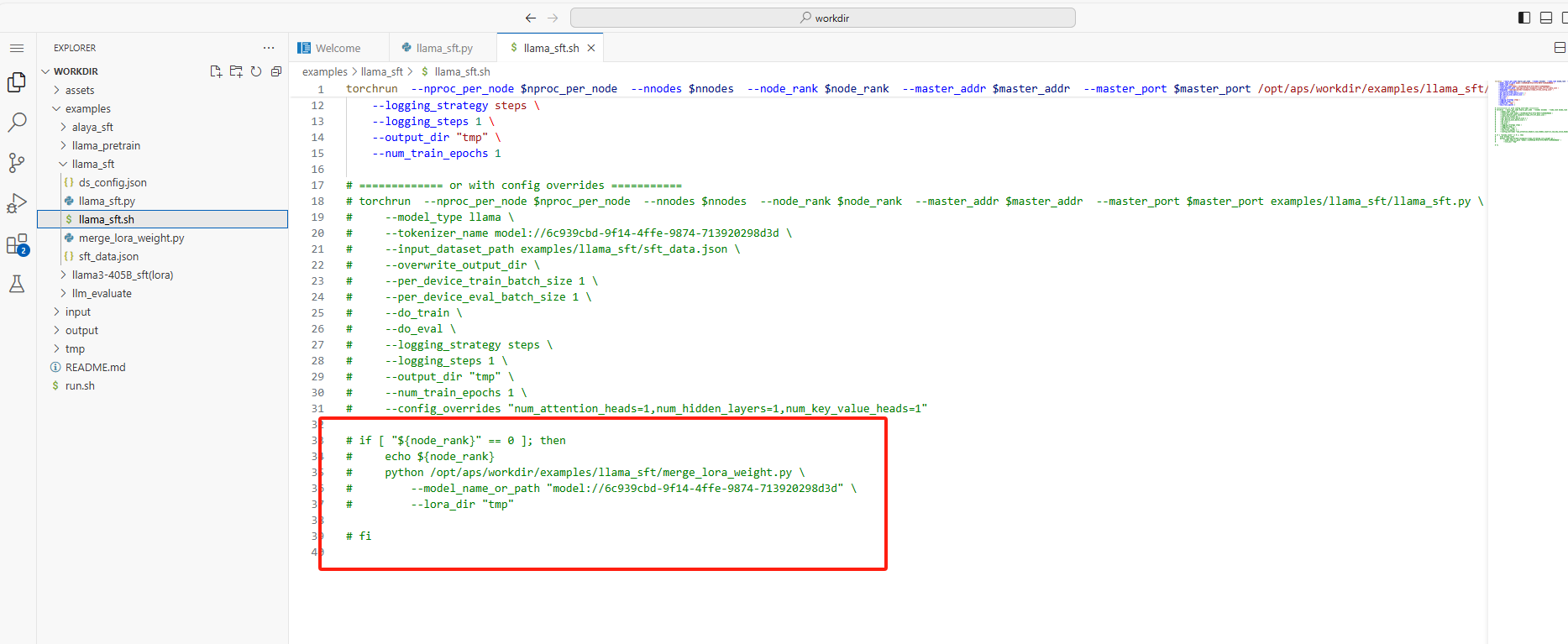1568x644 pixels.
Task: Expand the assets folder
Action: (80, 91)
